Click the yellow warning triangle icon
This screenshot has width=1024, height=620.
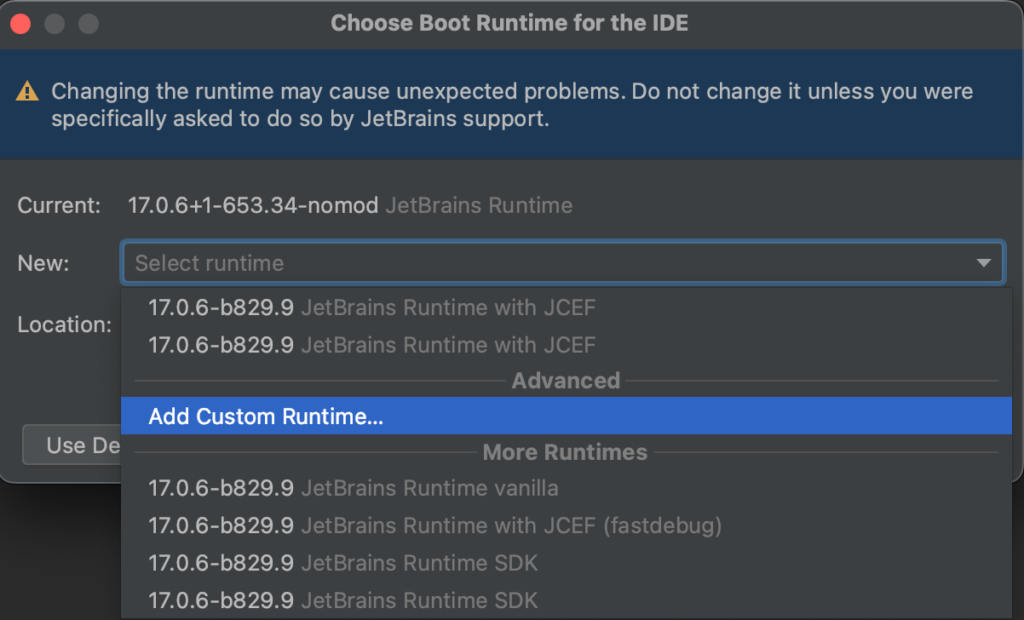pyautogui.click(x=27, y=91)
